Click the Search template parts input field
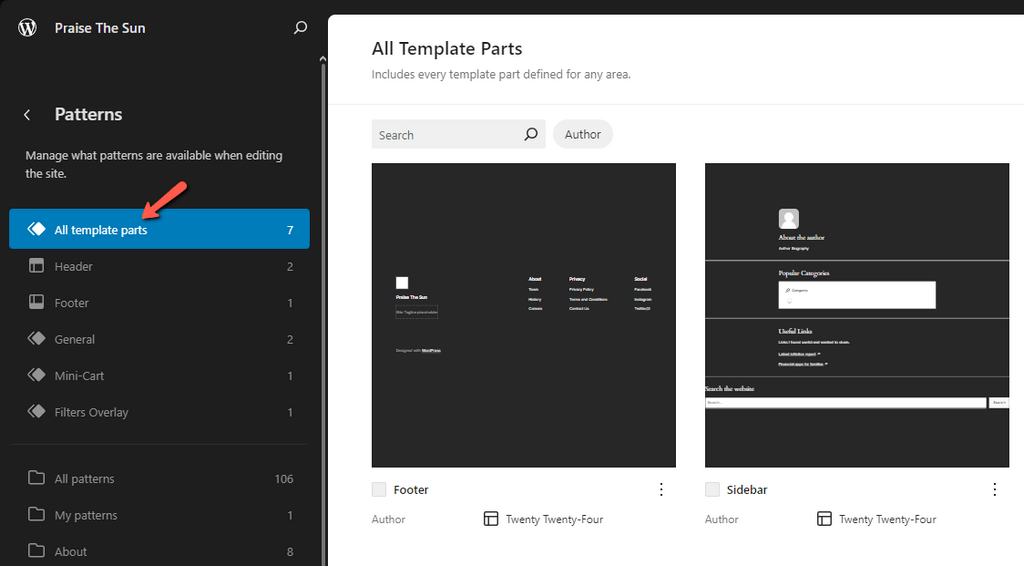This screenshot has width=1024, height=566. [x=445, y=135]
